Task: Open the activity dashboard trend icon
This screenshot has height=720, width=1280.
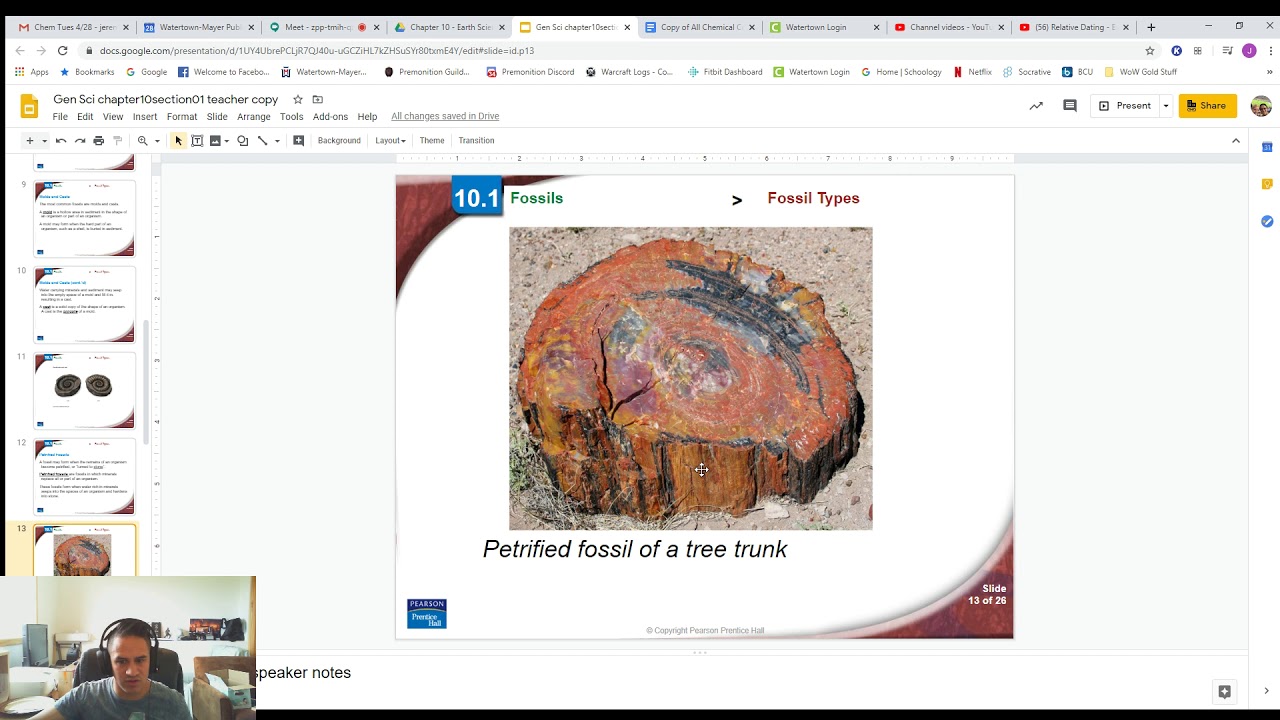Action: (1036, 106)
